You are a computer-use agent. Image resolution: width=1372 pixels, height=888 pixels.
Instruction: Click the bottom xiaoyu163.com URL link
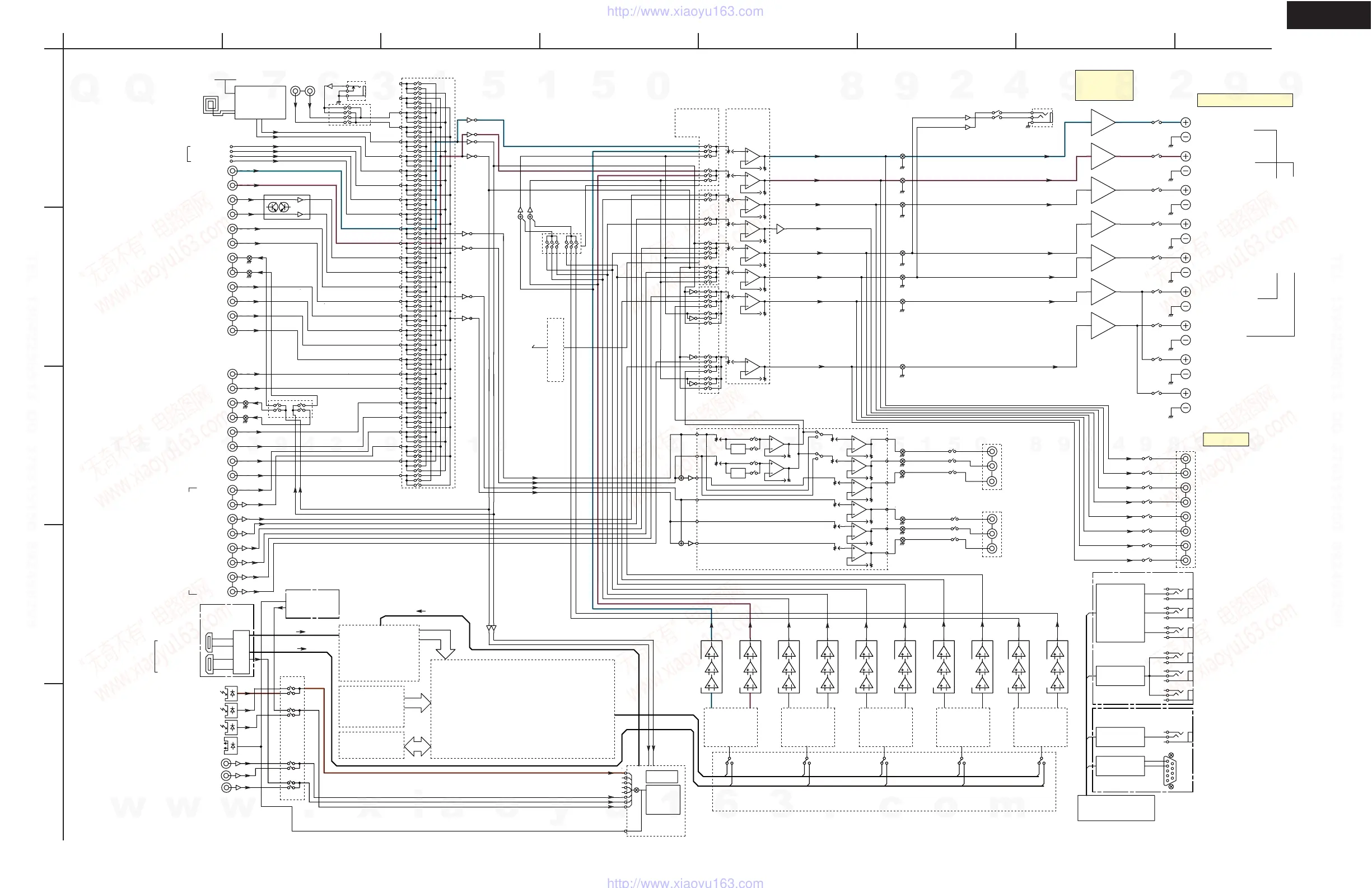tap(685, 882)
